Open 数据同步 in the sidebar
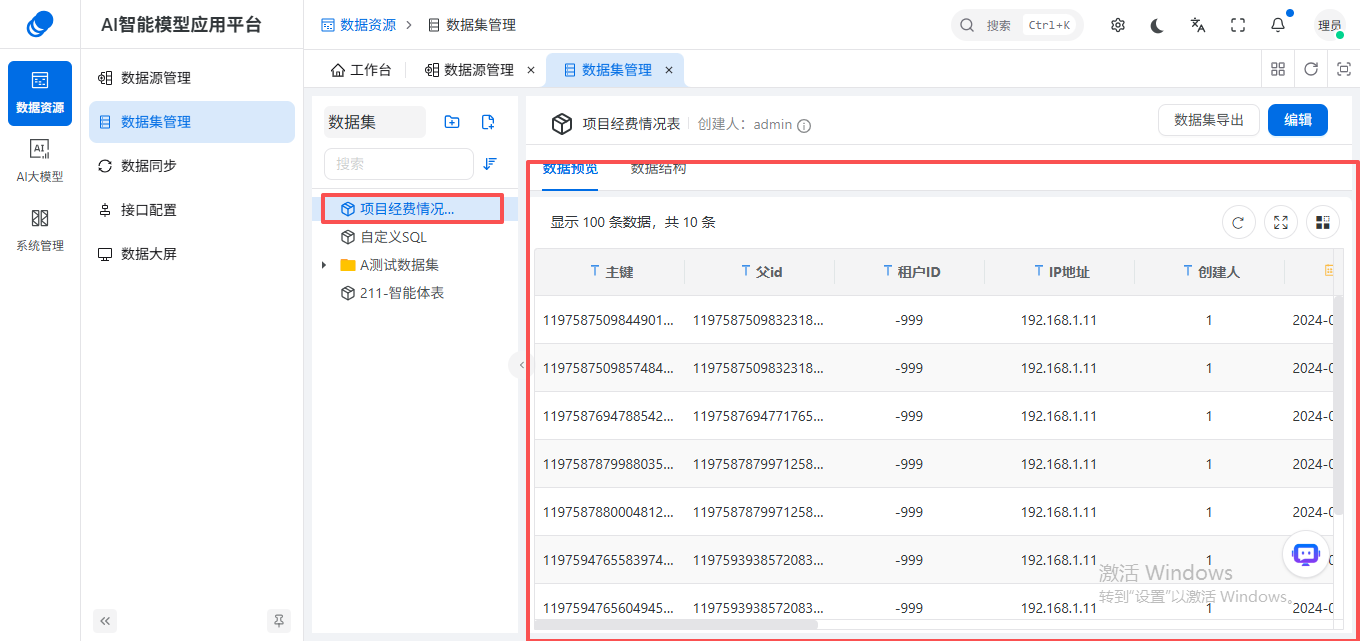The height and width of the screenshot is (641, 1360). [192, 166]
